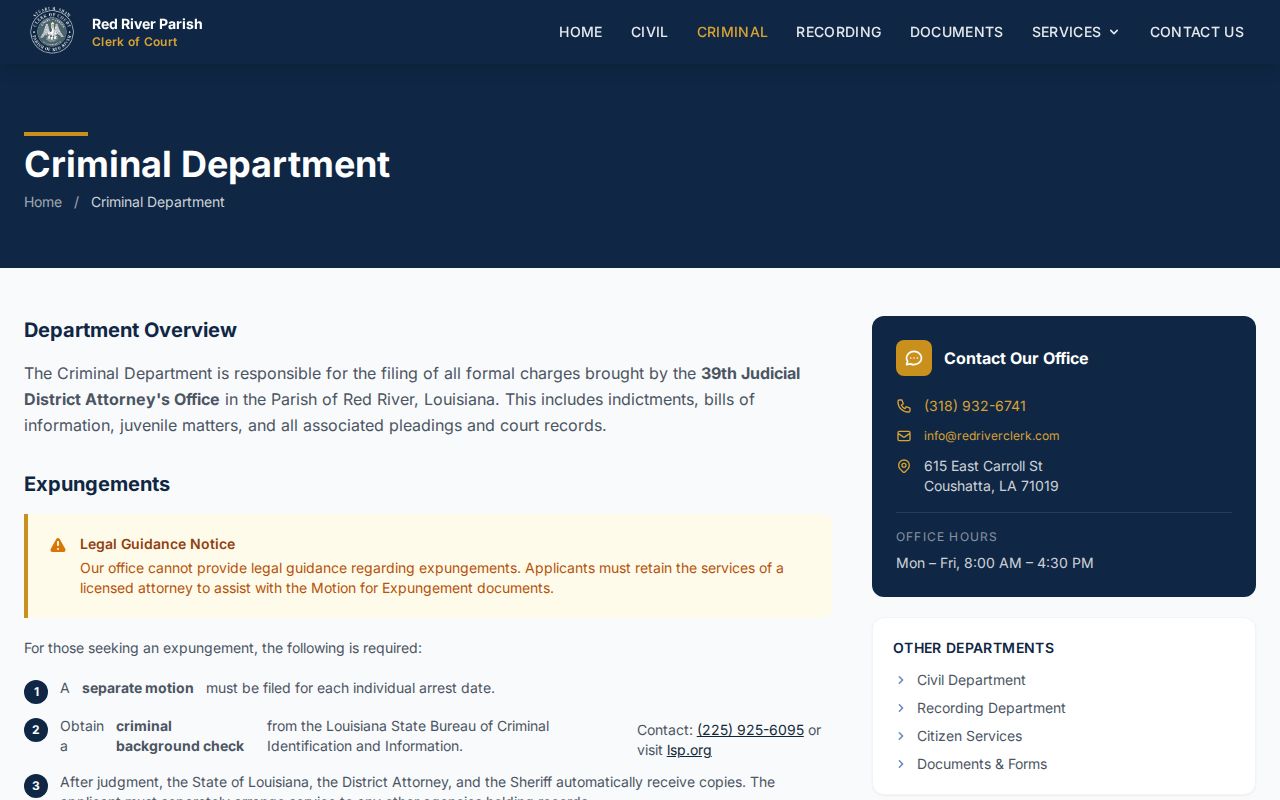The image size is (1280, 800).
Task: Click the Contact Our Office heading
Action: 1016,358
